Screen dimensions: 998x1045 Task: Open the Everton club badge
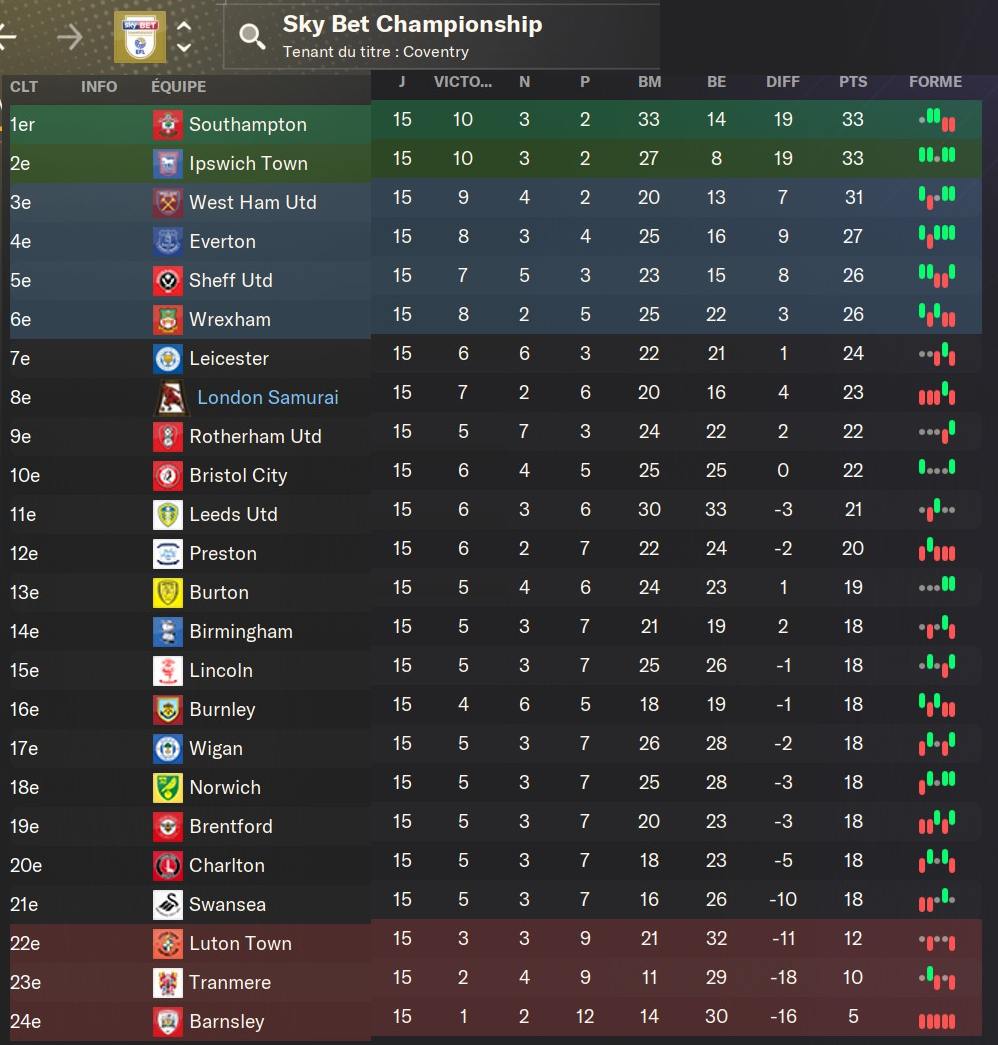167,242
